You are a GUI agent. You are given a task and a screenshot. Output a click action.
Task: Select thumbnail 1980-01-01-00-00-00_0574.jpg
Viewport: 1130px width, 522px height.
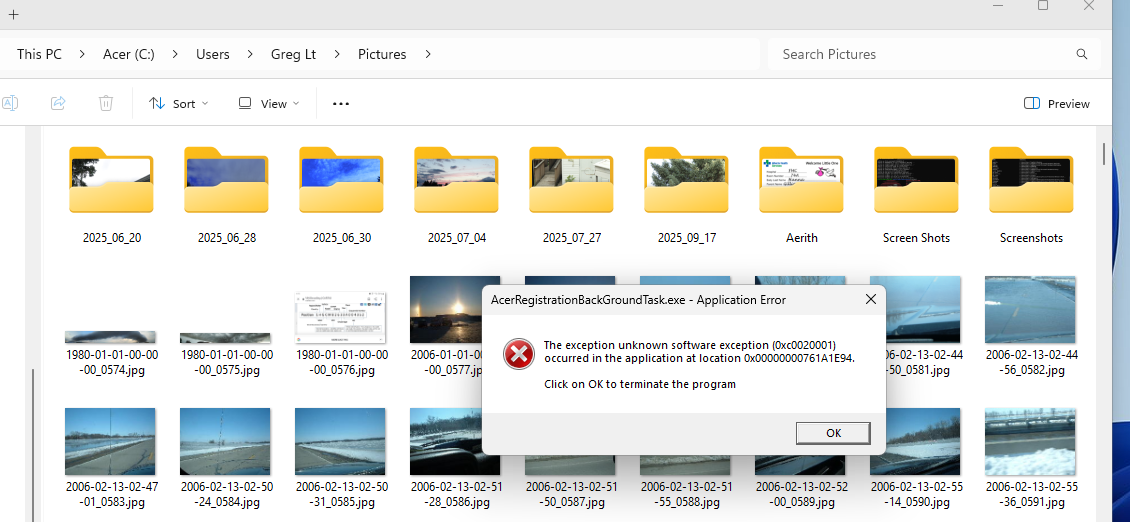point(110,337)
